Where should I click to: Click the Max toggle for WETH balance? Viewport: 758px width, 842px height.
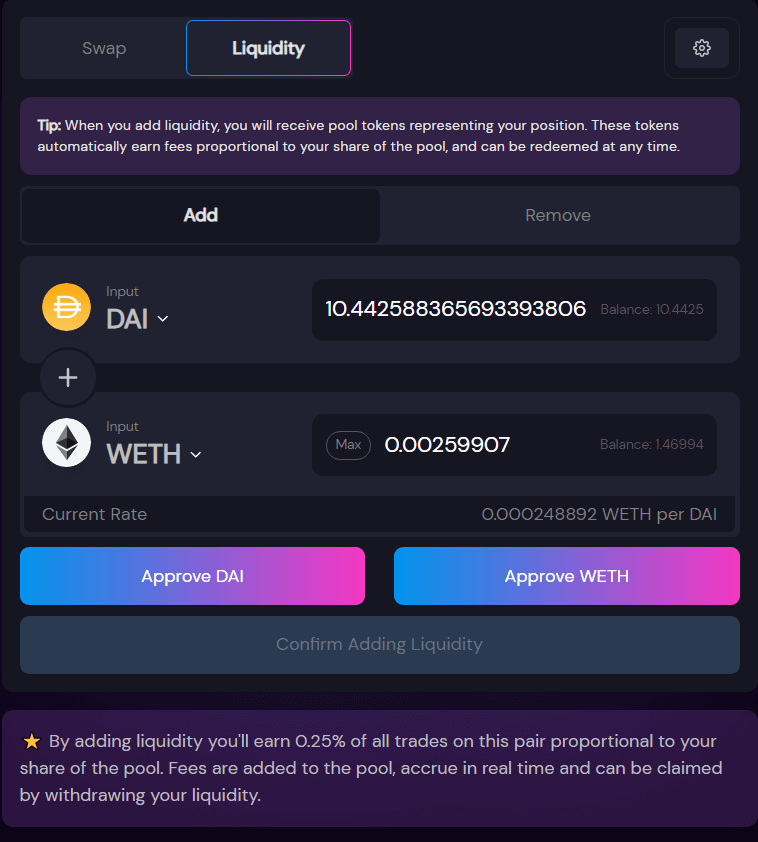348,445
